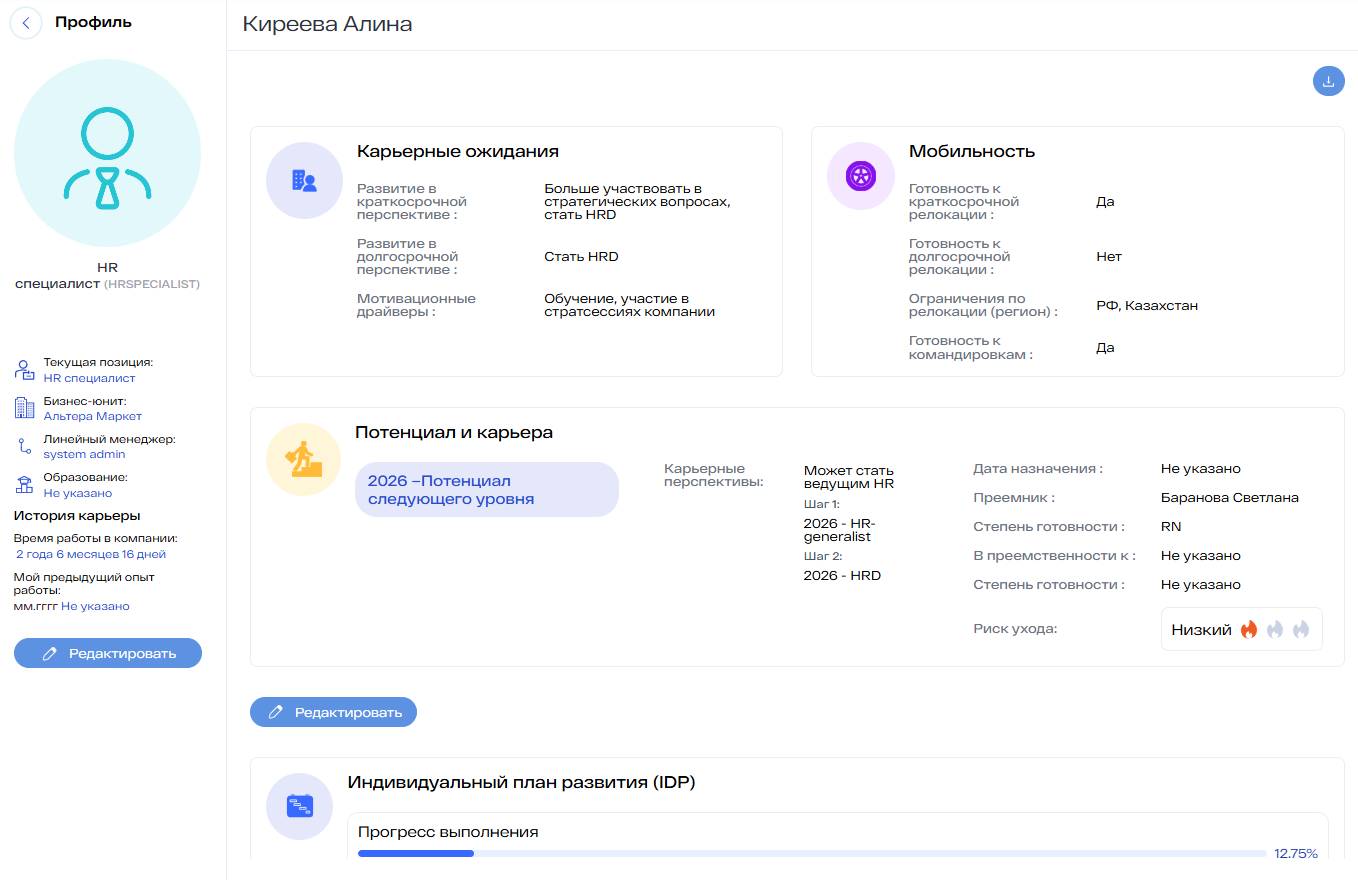Click the Линейный менеджер hierarchy icon
Viewport: 1358px width, 880px height.
coord(24,446)
